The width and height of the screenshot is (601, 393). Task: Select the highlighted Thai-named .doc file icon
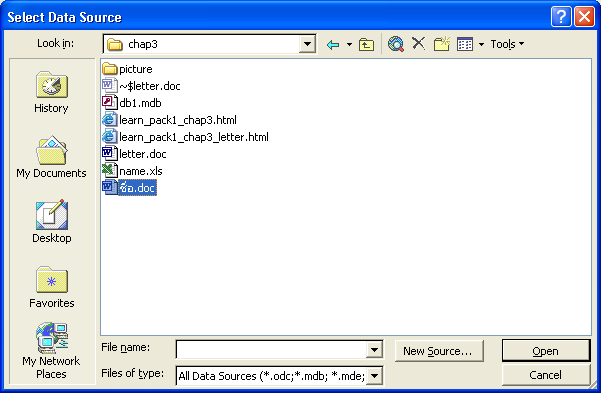pyautogui.click(x=110, y=187)
